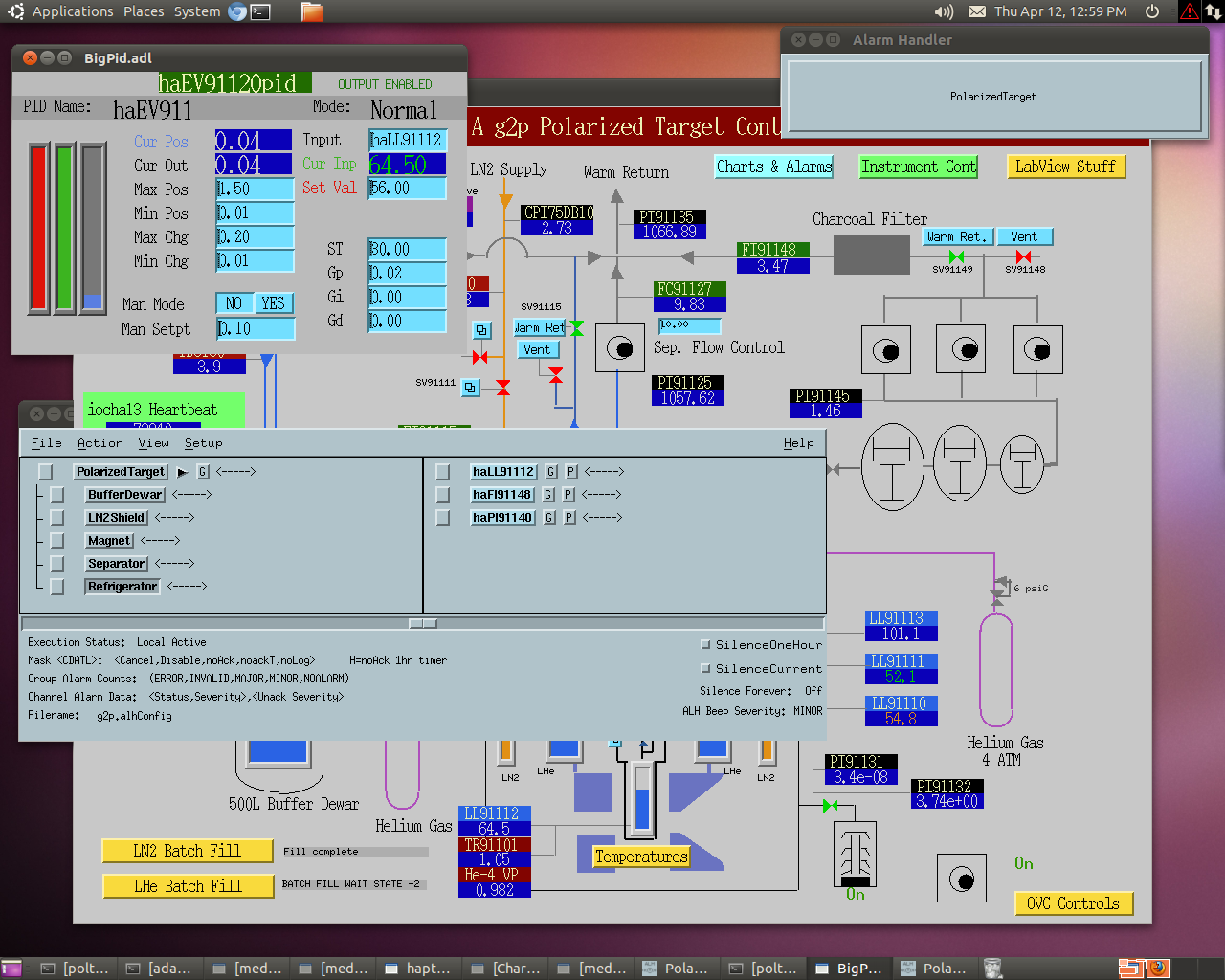Select the Refrigerator group in the alarm tree

coord(122,587)
